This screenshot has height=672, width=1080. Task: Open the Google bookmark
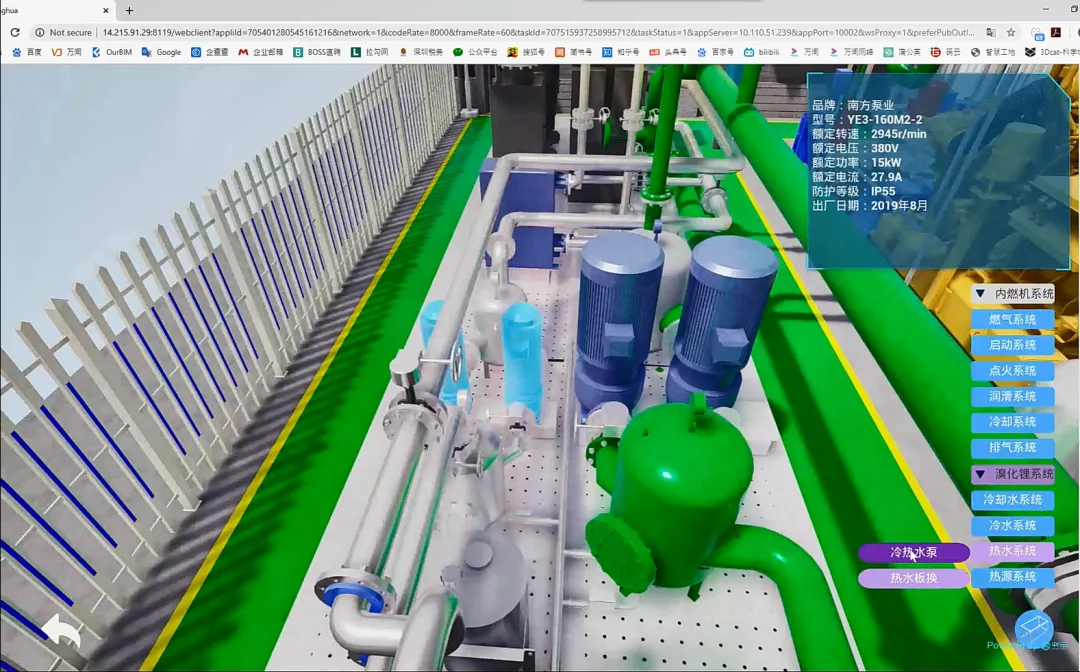point(161,52)
